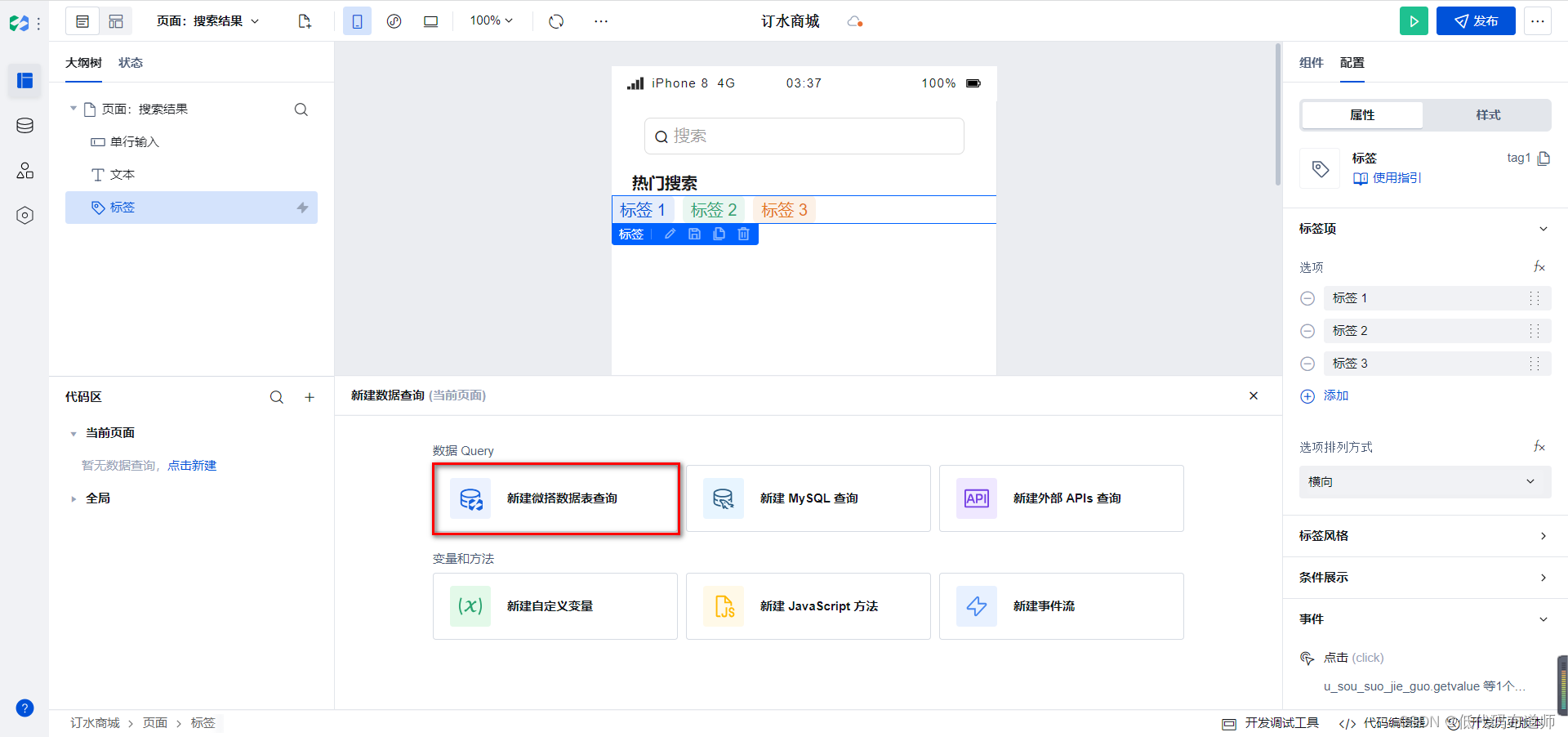The image size is (1568, 737).
Task: Click the plus icon in 代码区
Action: click(310, 397)
